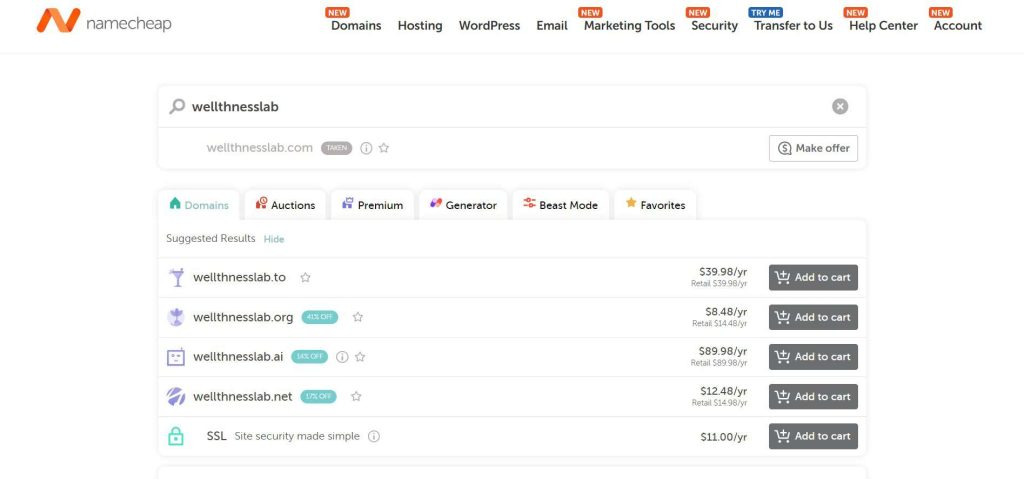Add wellthnesslab.ai to cart
This screenshot has height=479, width=1024.
(x=813, y=357)
